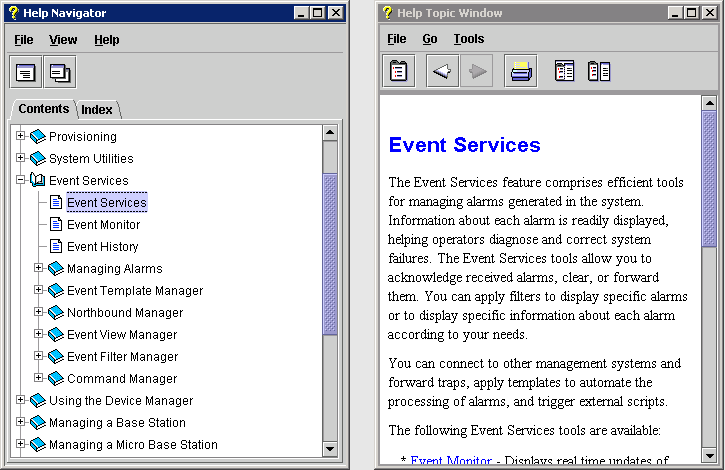Click the last toolbar icon in Help Topic Window

(x=599, y=72)
